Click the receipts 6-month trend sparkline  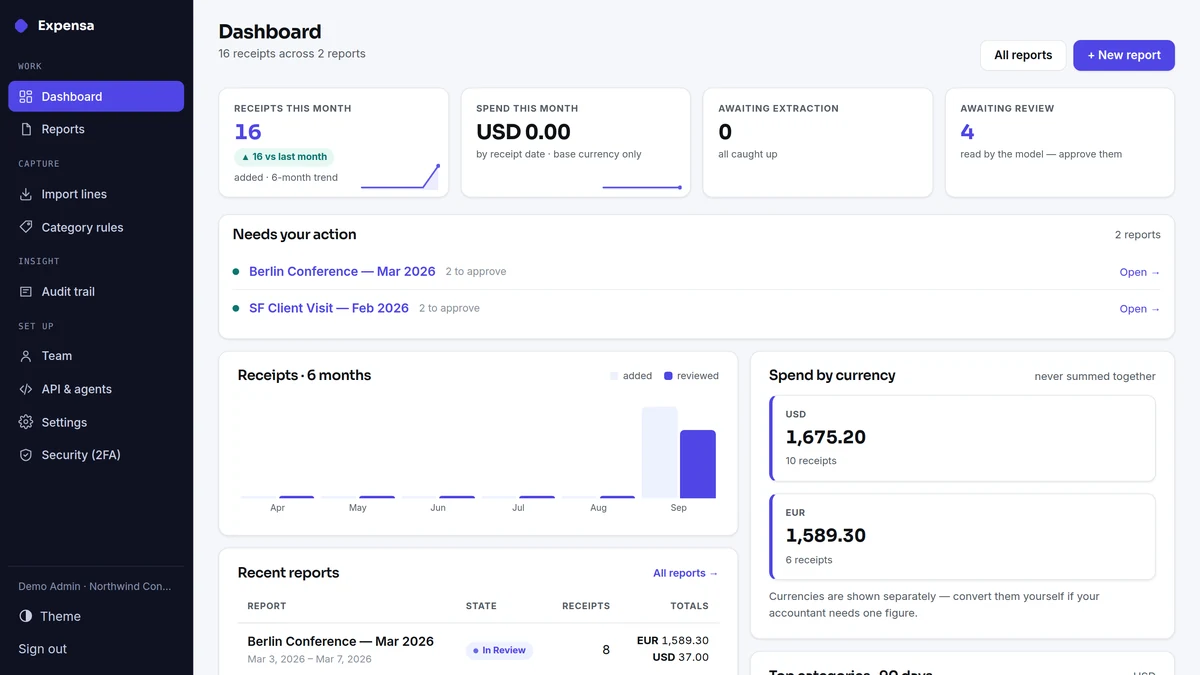pos(400,177)
